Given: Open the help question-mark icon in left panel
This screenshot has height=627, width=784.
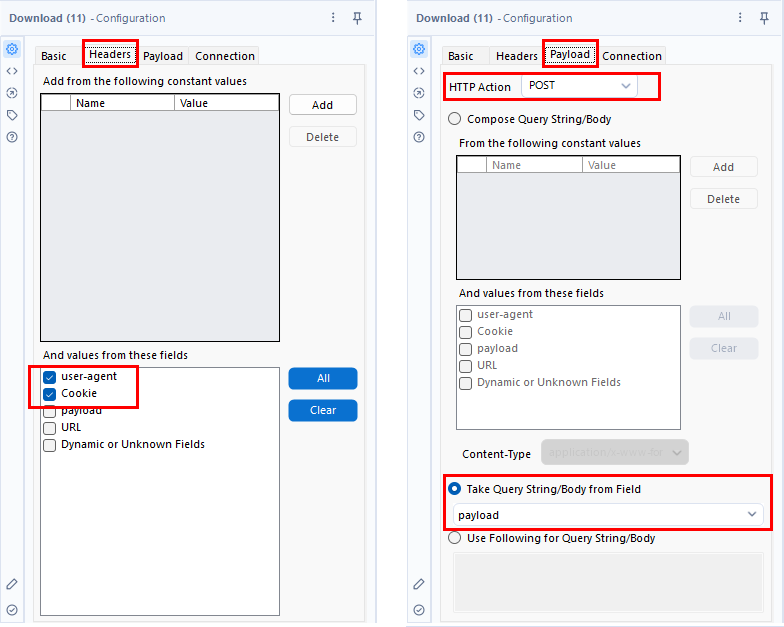Looking at the screenshot, I should (x=12, y=137).
